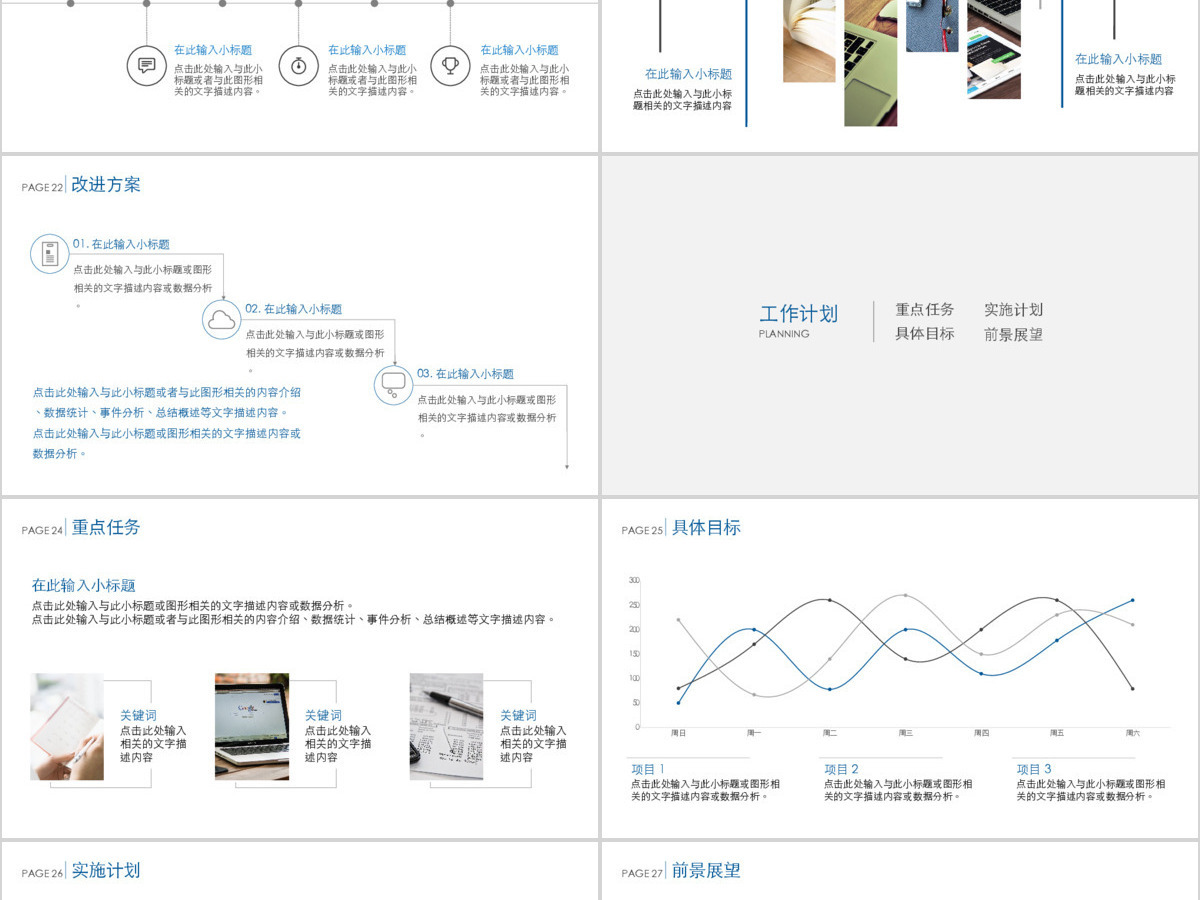Select the 项目 1 chart caption
1200x900 pixels.
[x=648, y=769]
